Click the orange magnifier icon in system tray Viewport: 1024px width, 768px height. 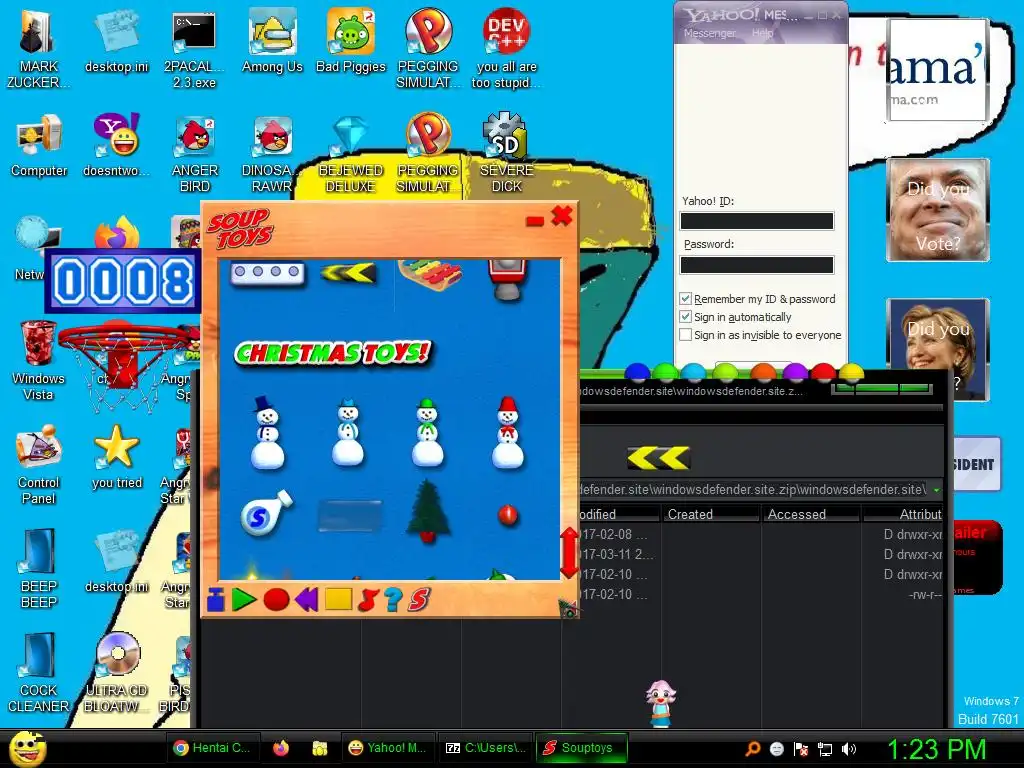click(x=752, y=749)
